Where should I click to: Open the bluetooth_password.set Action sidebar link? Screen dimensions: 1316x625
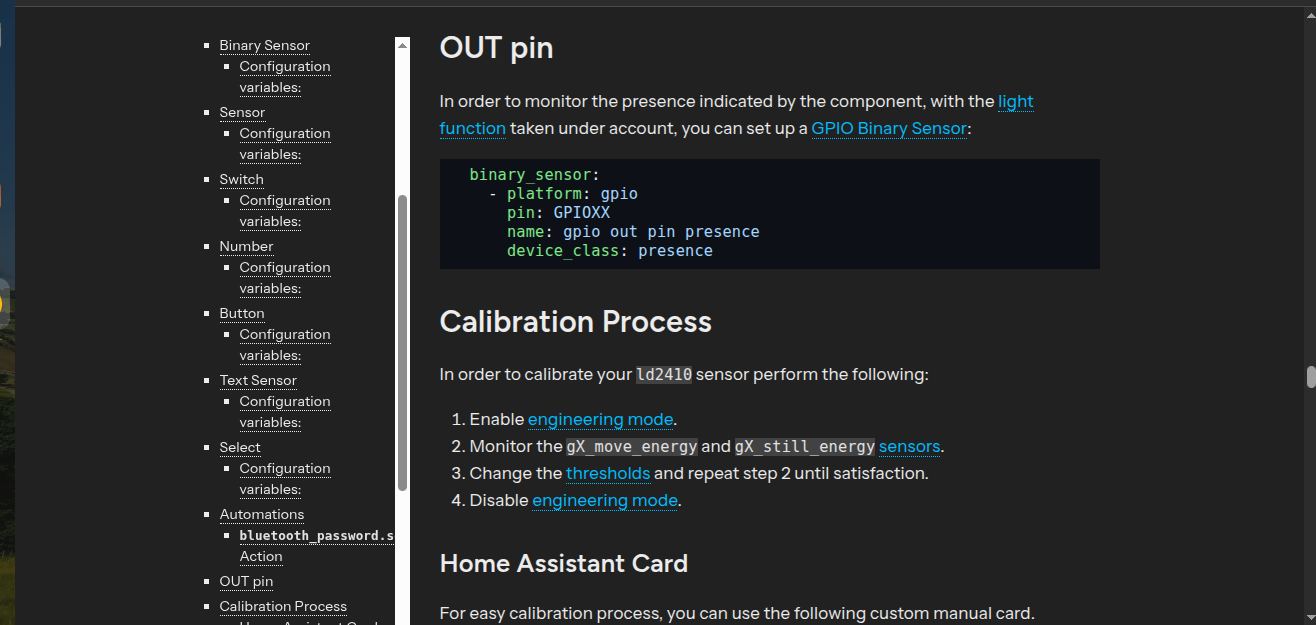[x=315, y=536]
